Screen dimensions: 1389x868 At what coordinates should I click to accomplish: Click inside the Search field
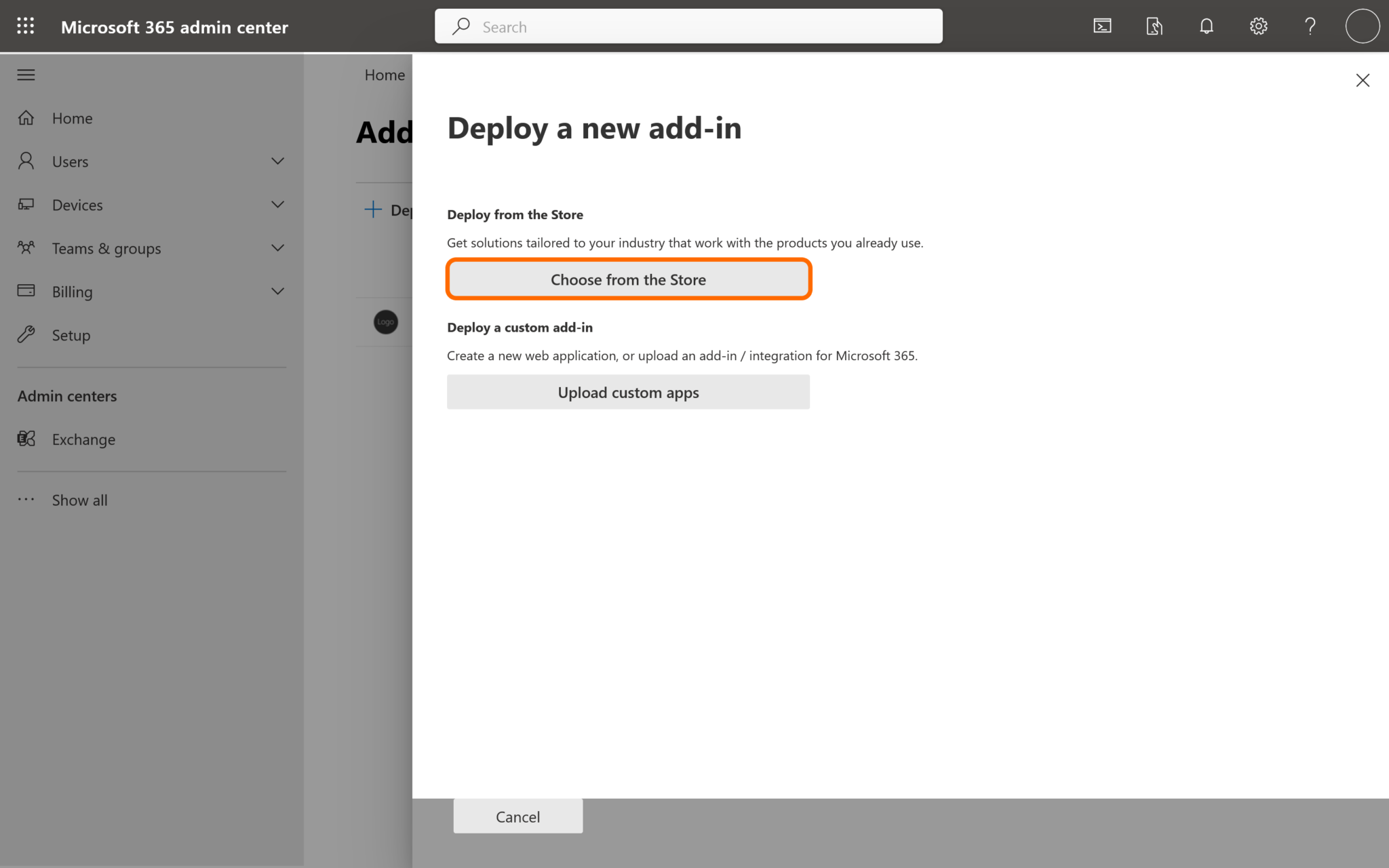pyautogui.click(x=688, y=26)
